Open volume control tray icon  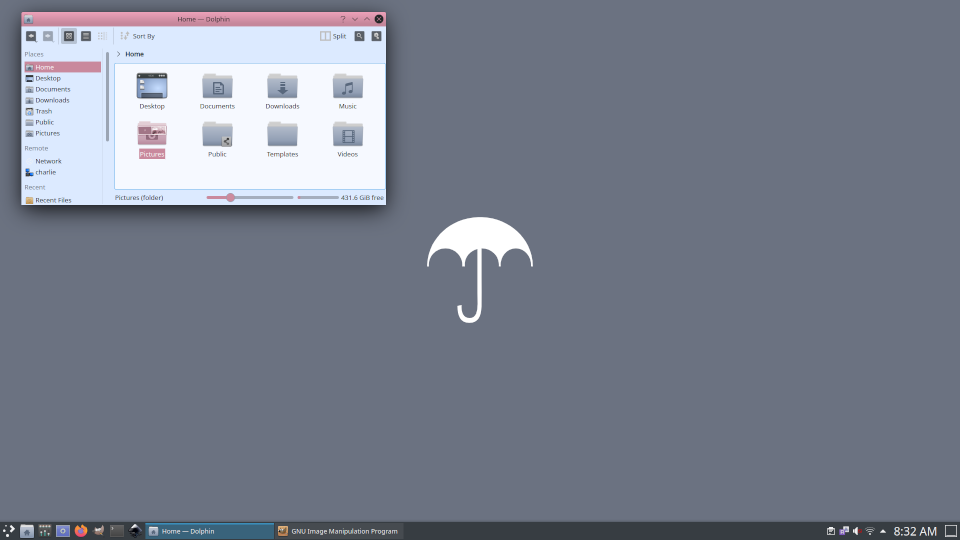[x=857, y=531]
